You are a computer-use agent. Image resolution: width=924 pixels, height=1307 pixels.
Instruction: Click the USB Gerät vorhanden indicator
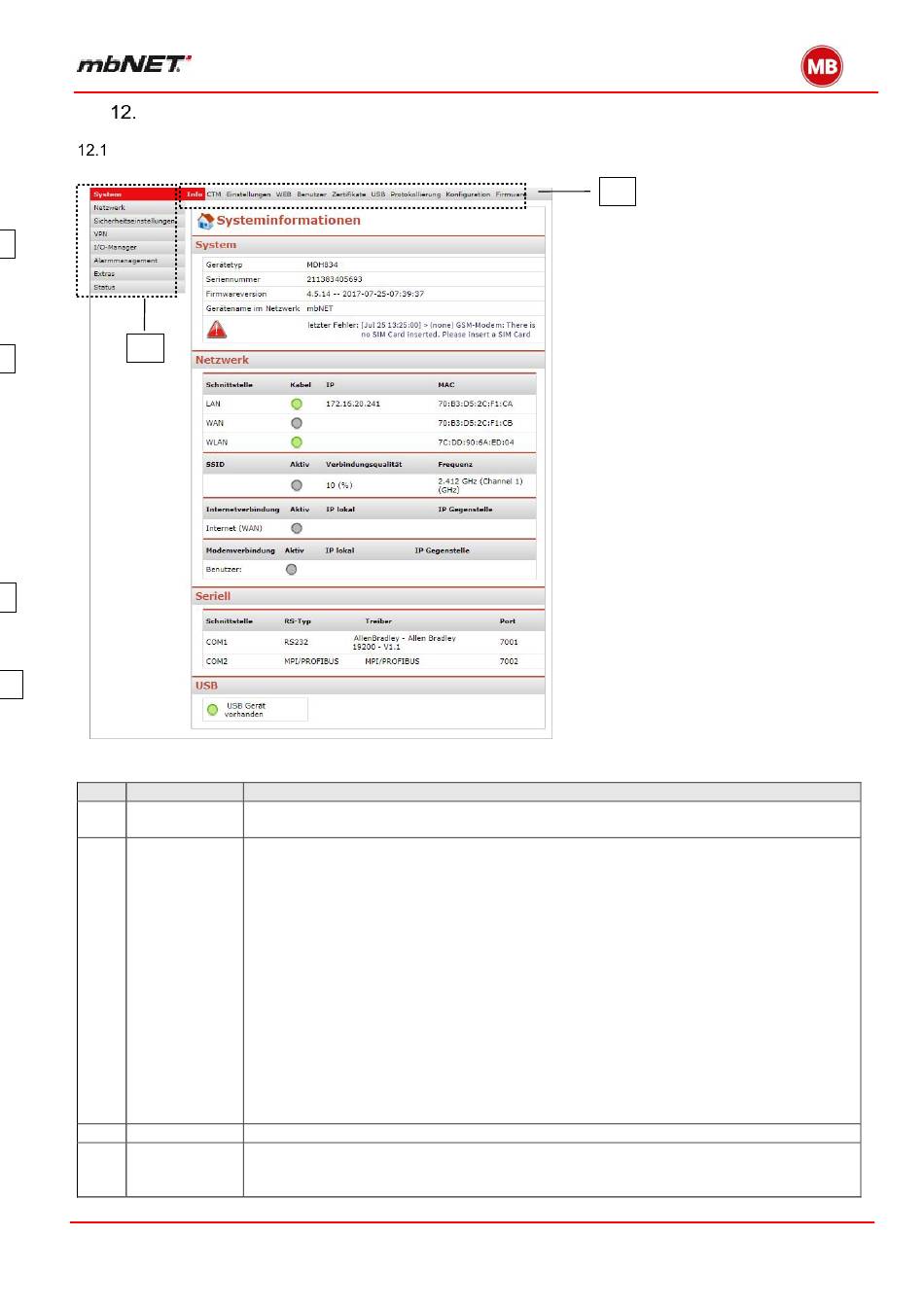click(x=212, y=710)
